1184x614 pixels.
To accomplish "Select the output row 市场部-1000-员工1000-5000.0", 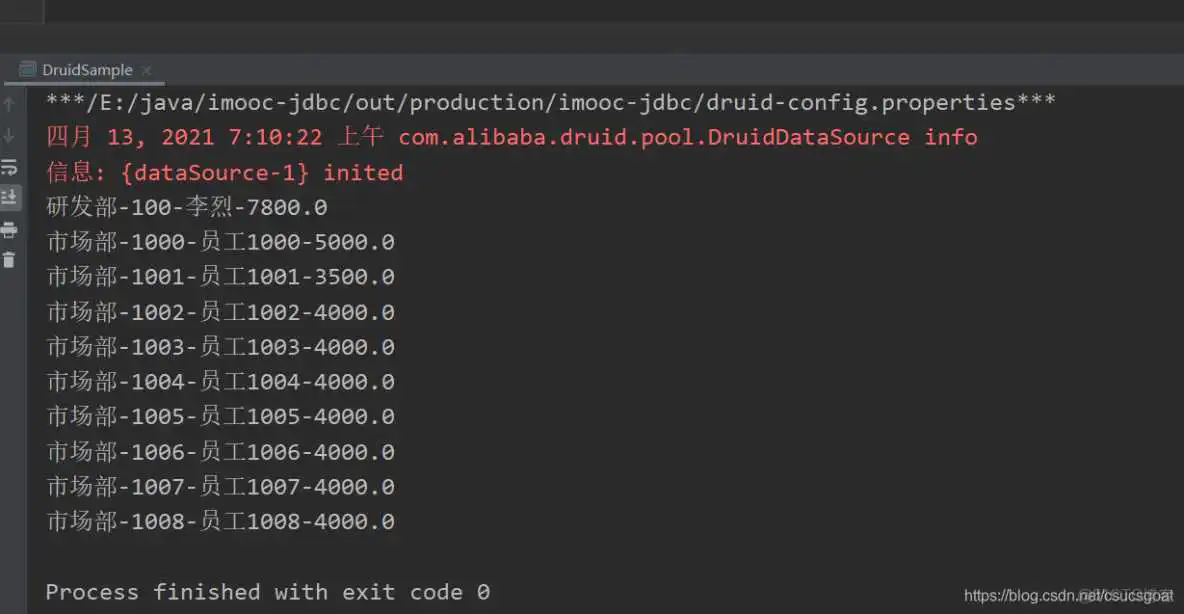I will [x=220, y=242].
